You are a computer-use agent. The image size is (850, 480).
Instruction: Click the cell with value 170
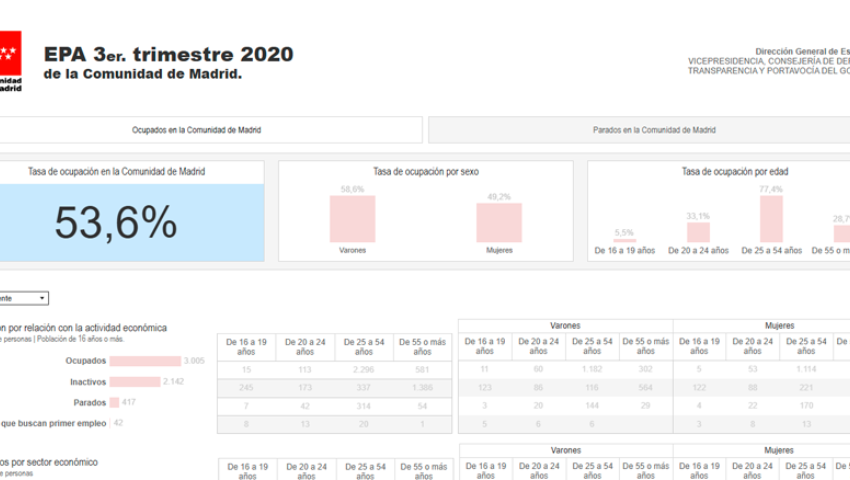pos(806,406)
